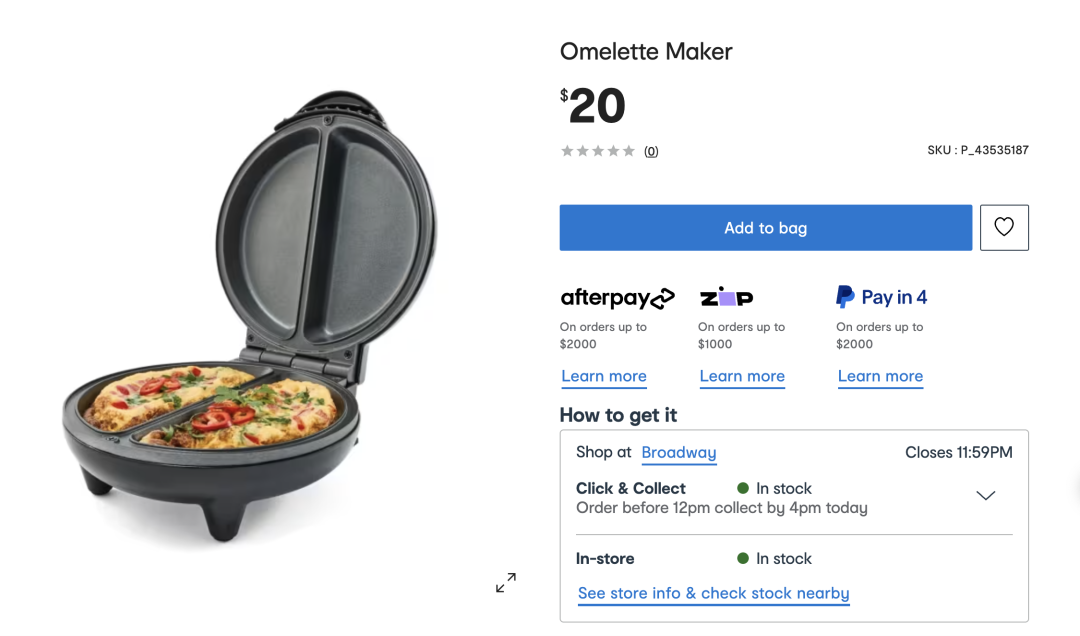
Task: Select the Click & Collect option row
Action: click(x=794, y=498)
